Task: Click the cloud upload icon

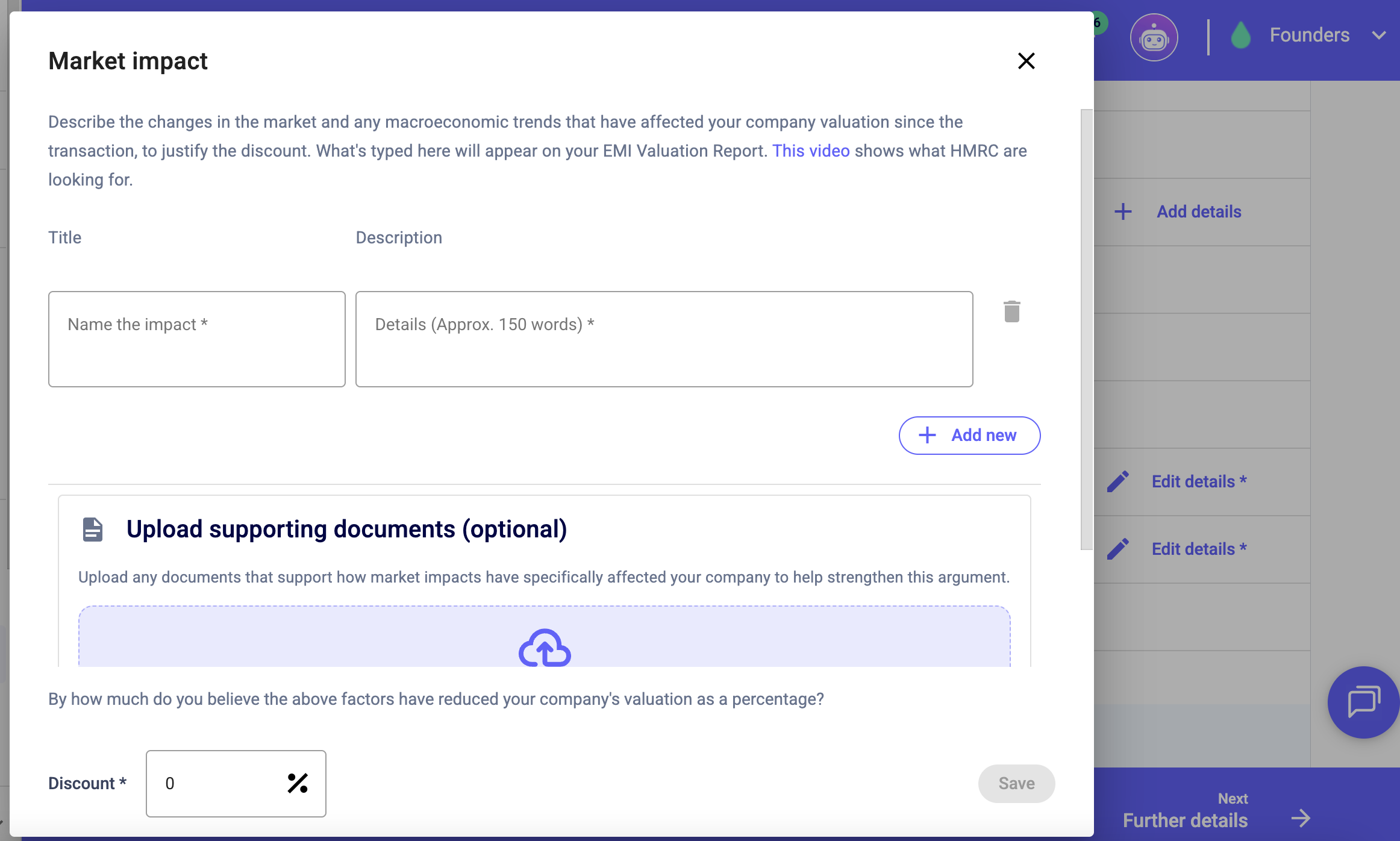Action: click(x=545, y=648)
